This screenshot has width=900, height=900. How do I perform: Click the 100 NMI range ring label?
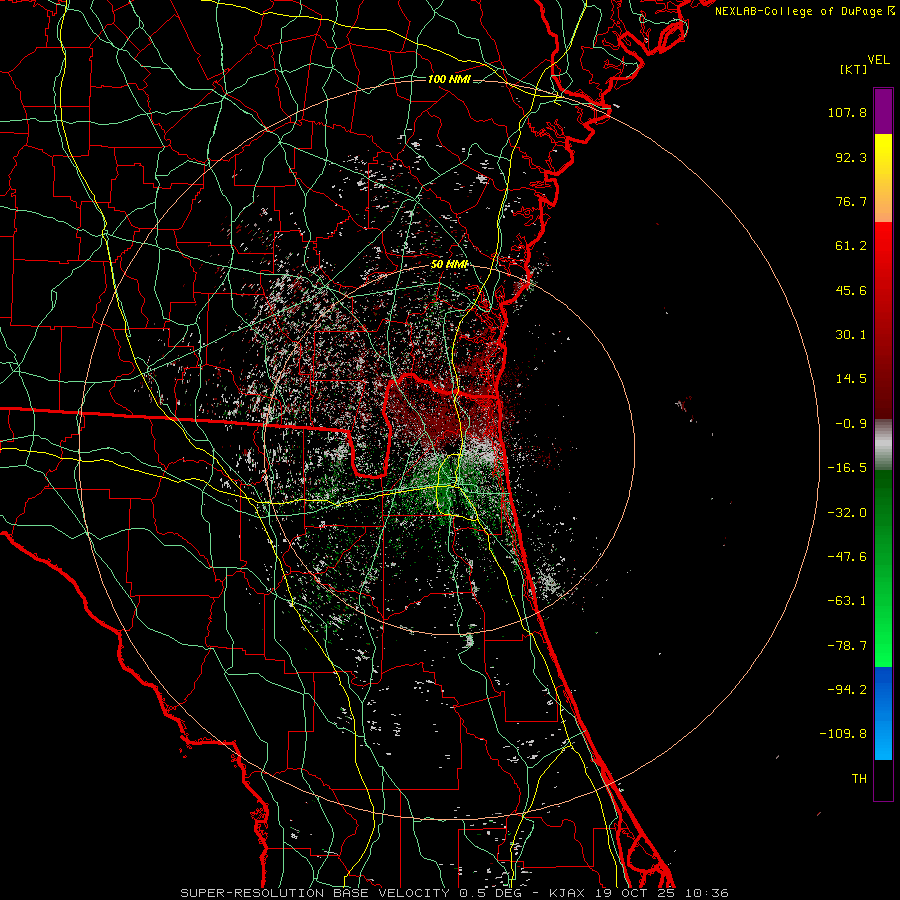click(x=449, y=79)
